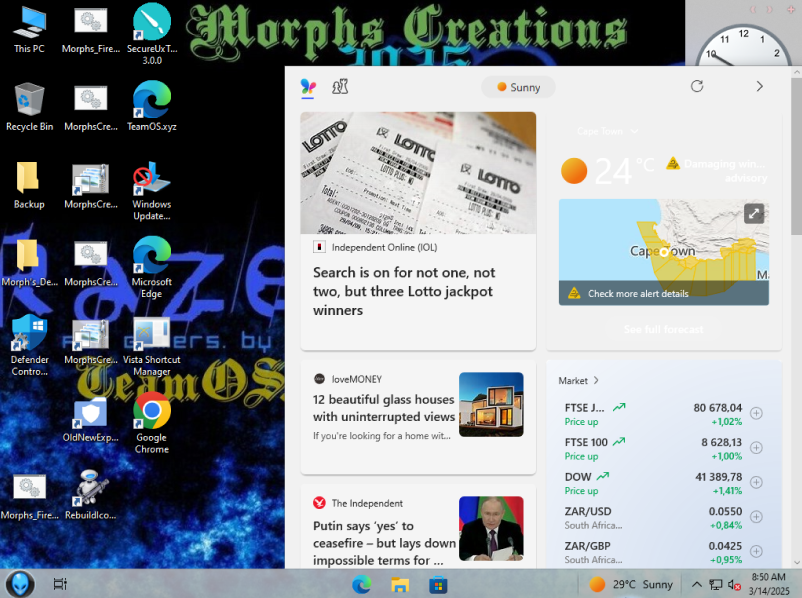Viewport: 802px width, 598px height.
Task: Open the This PC desktop icon
Action: coord(29,29)
